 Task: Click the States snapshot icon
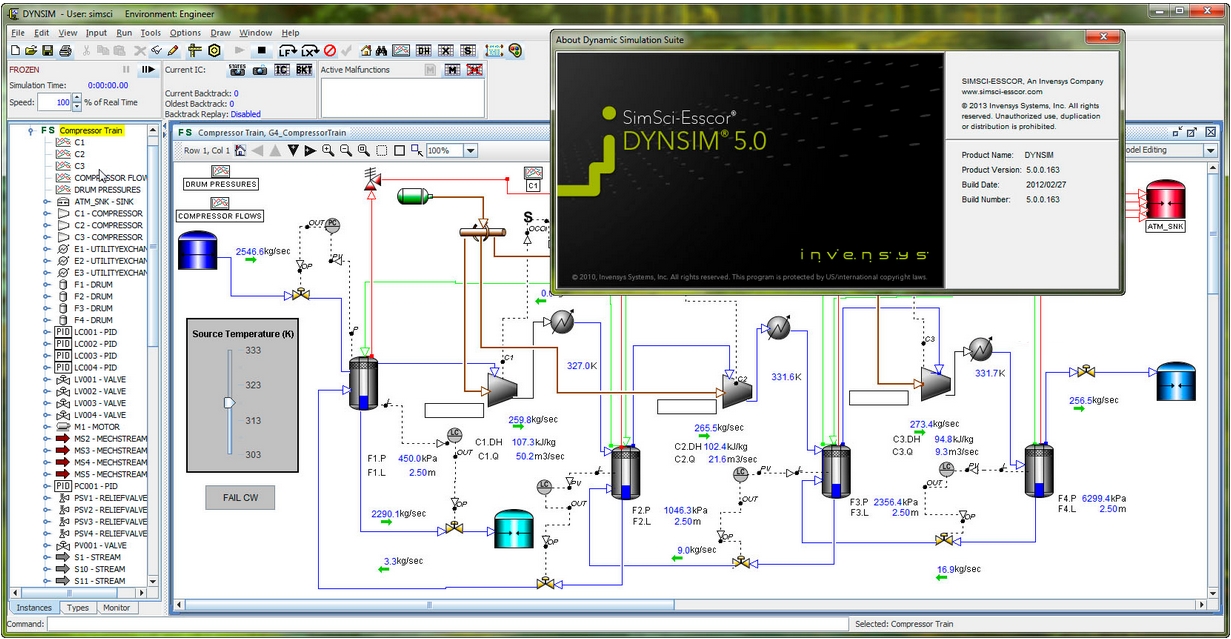coord(238,69)
